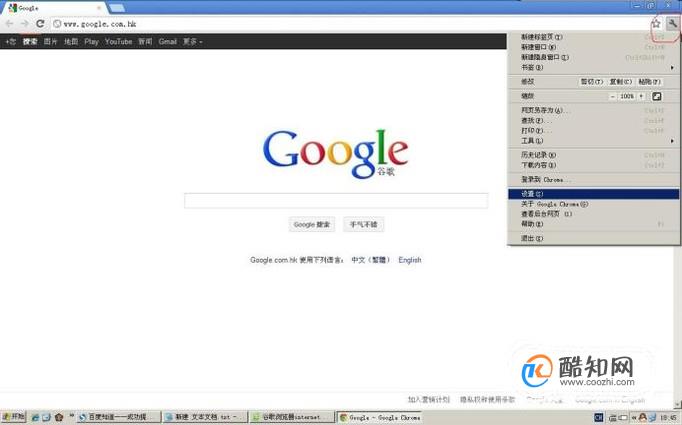The width and height of the screenshot is (682, 425).
Task: Open Play in the Google top bar
Action: [91, 41]
